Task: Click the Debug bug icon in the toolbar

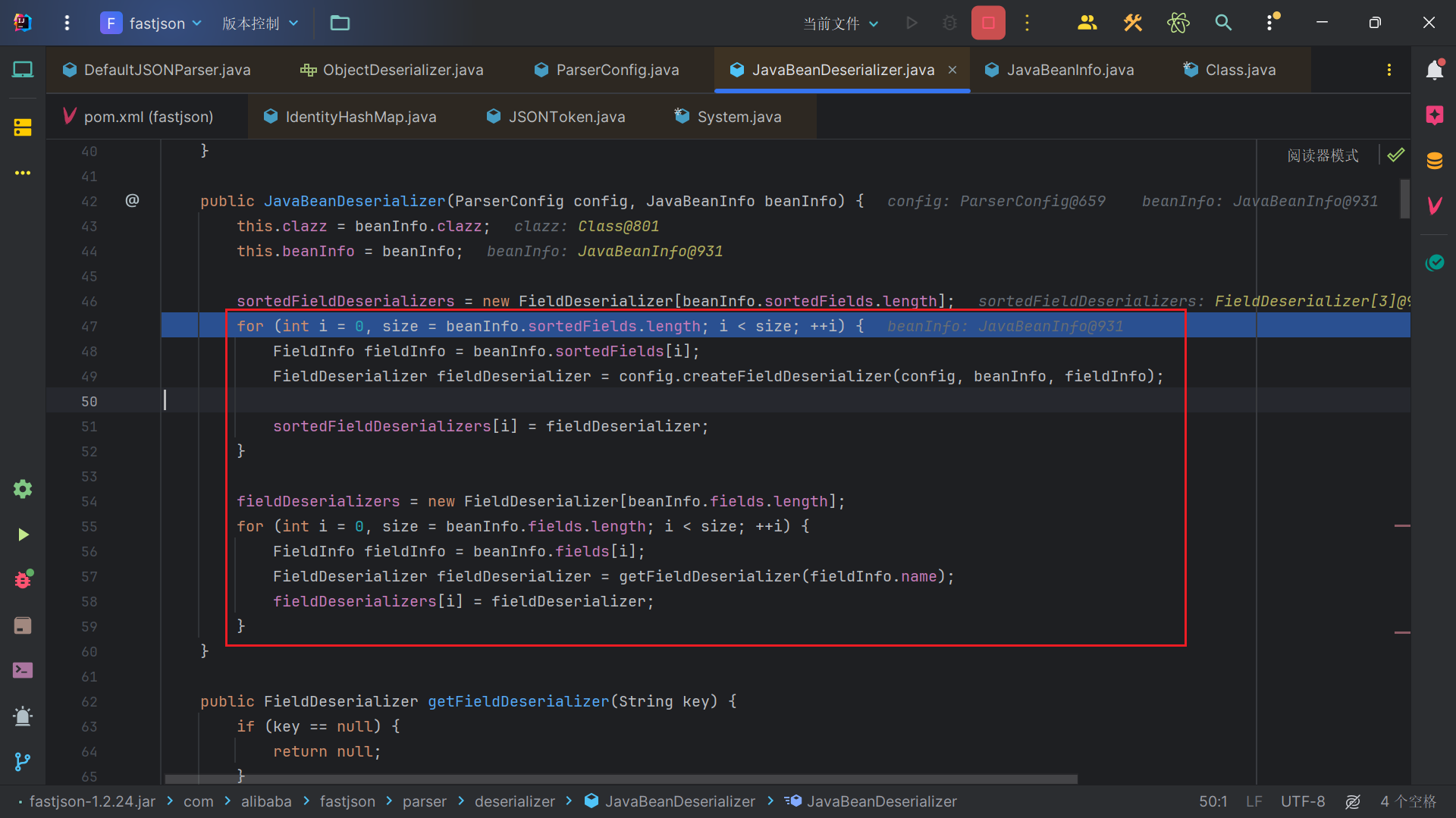Action: coord(949,23)
